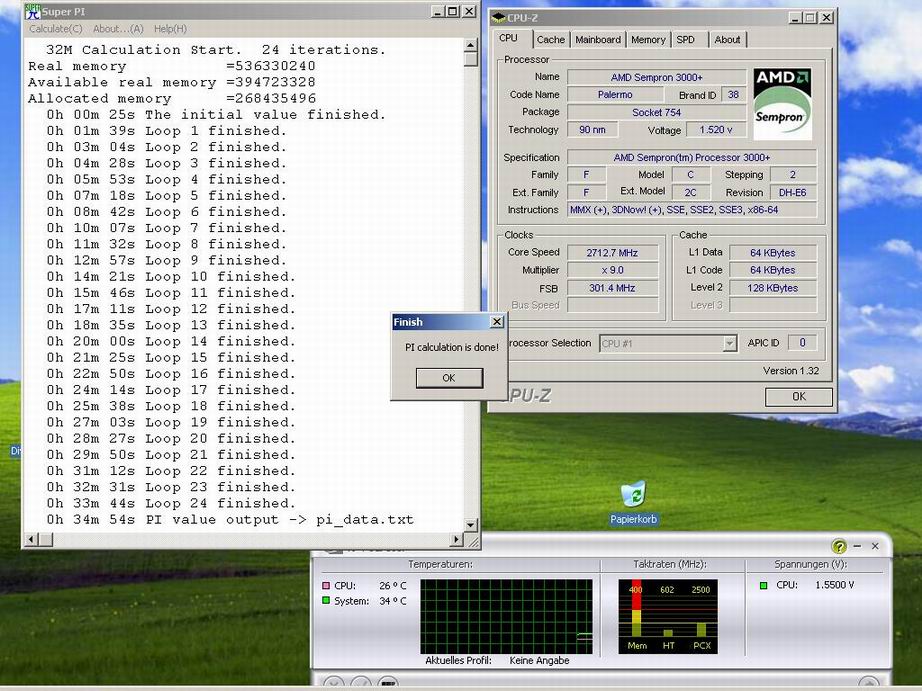
Task: Click the Multiplier value 'x 9.0'
Action: (612, 270)
